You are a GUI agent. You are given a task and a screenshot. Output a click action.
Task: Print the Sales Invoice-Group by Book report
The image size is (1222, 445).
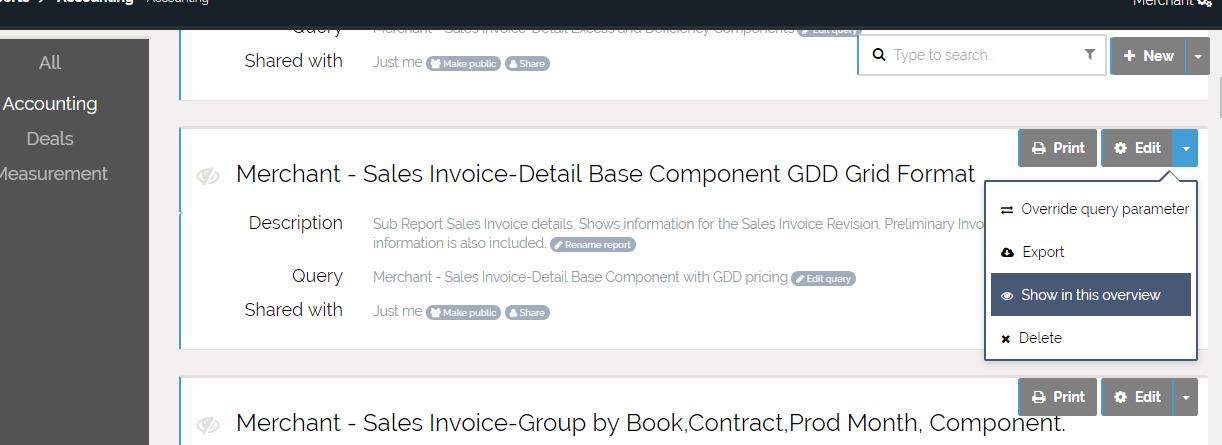(x=1058, y=397)
